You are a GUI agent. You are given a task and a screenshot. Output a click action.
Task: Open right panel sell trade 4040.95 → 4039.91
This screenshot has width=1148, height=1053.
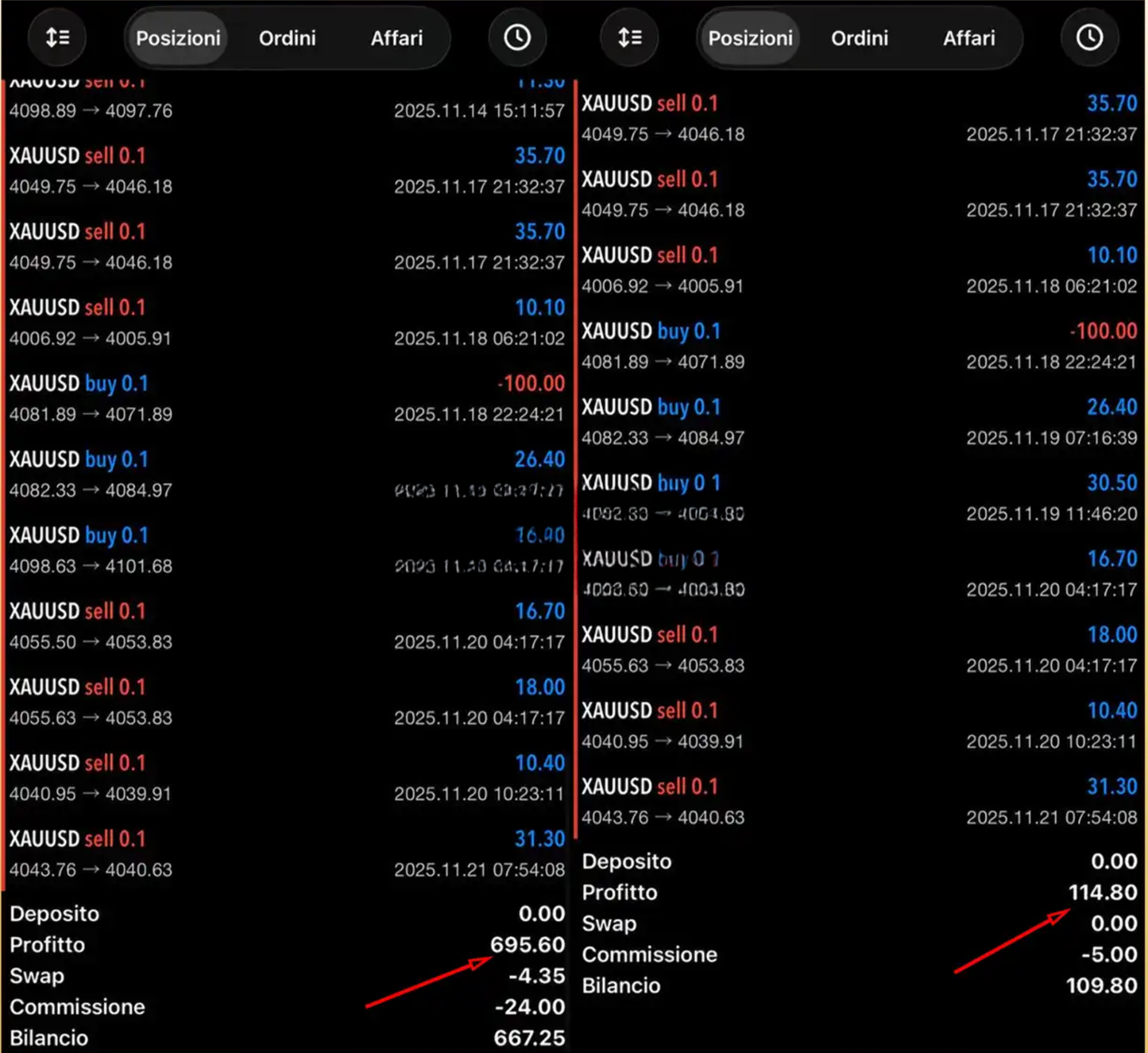pyautogui.click(x=859, y=726)
